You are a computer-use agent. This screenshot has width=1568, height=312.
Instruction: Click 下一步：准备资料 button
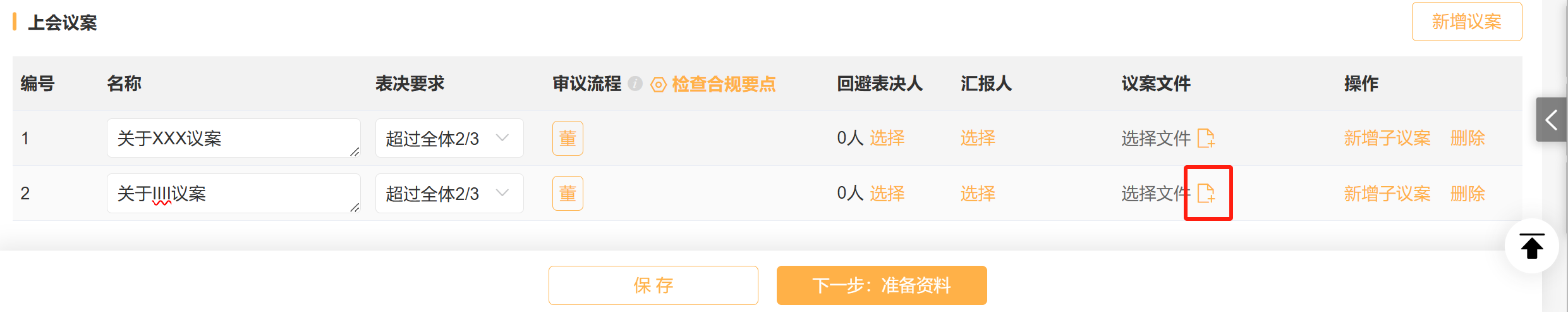tap(882, 285)
